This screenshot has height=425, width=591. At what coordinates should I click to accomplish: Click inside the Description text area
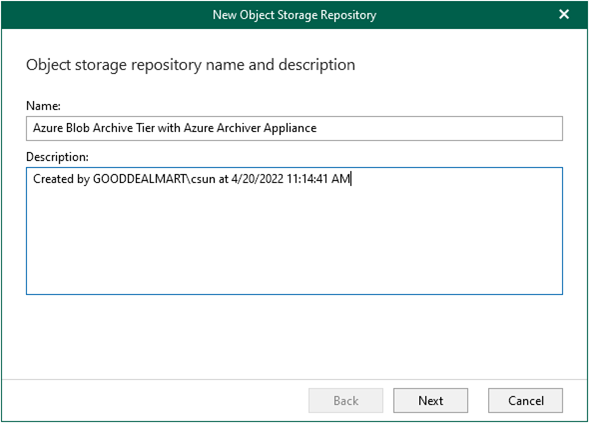(x=294, y=231)
